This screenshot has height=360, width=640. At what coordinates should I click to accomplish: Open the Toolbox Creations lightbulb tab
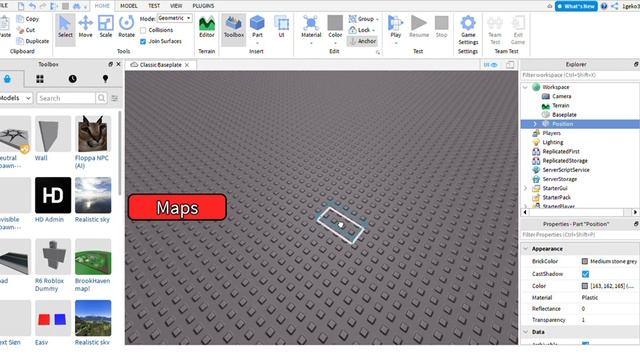coord(105,79)
